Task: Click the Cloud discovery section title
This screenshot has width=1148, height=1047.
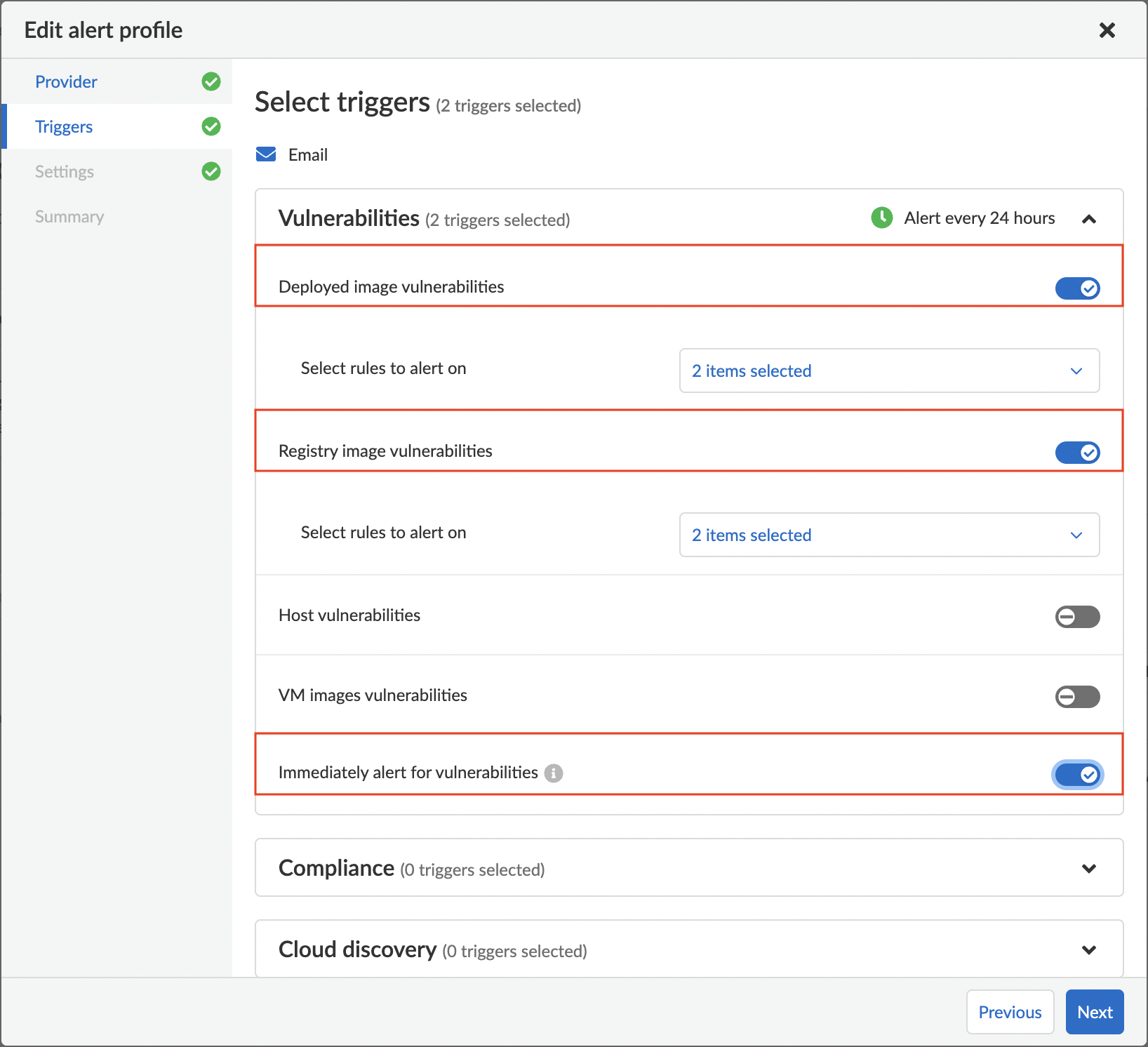Action: pyautogui.click(x=357, y=949)
